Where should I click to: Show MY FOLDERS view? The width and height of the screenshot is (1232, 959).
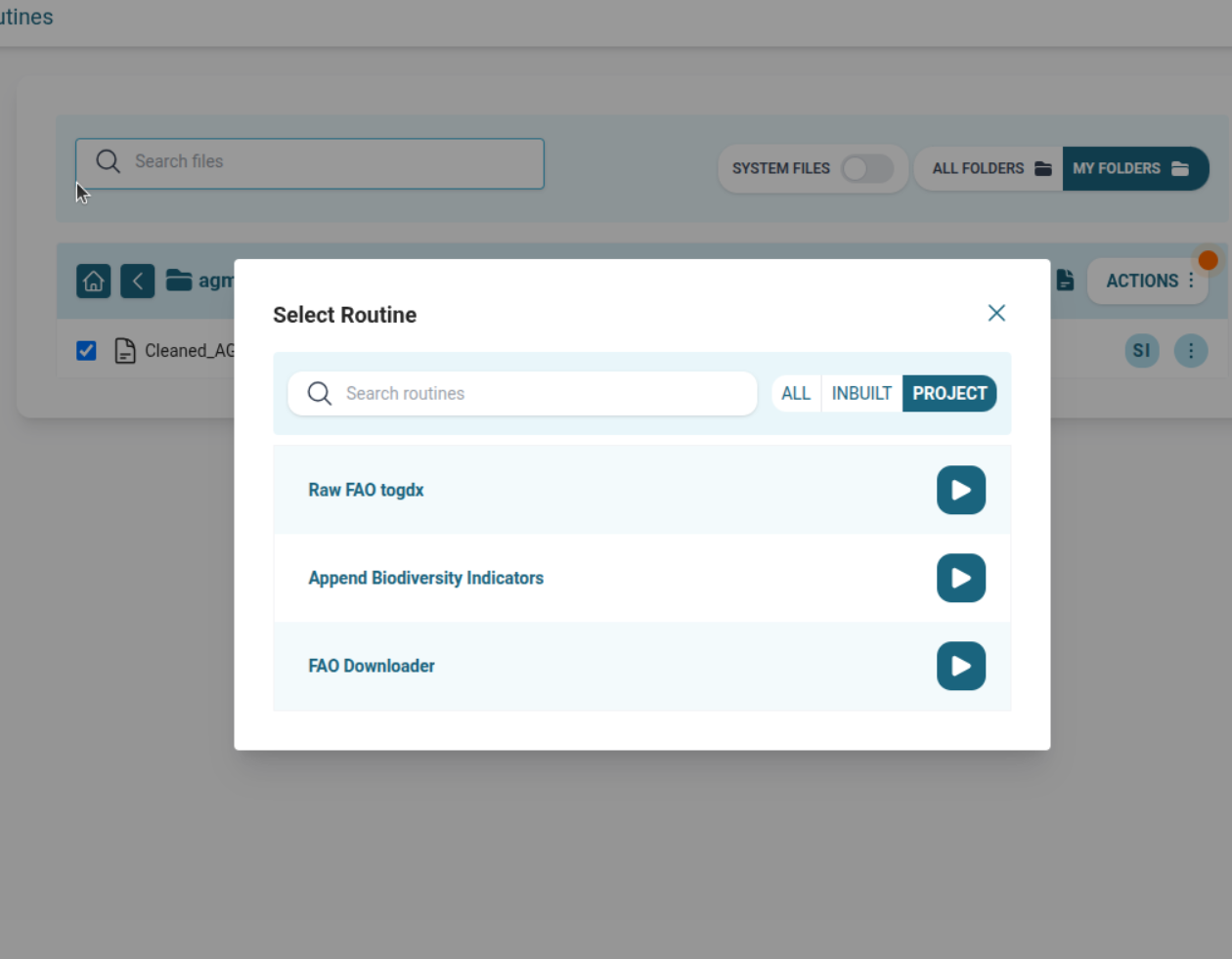pos(1134,168)
